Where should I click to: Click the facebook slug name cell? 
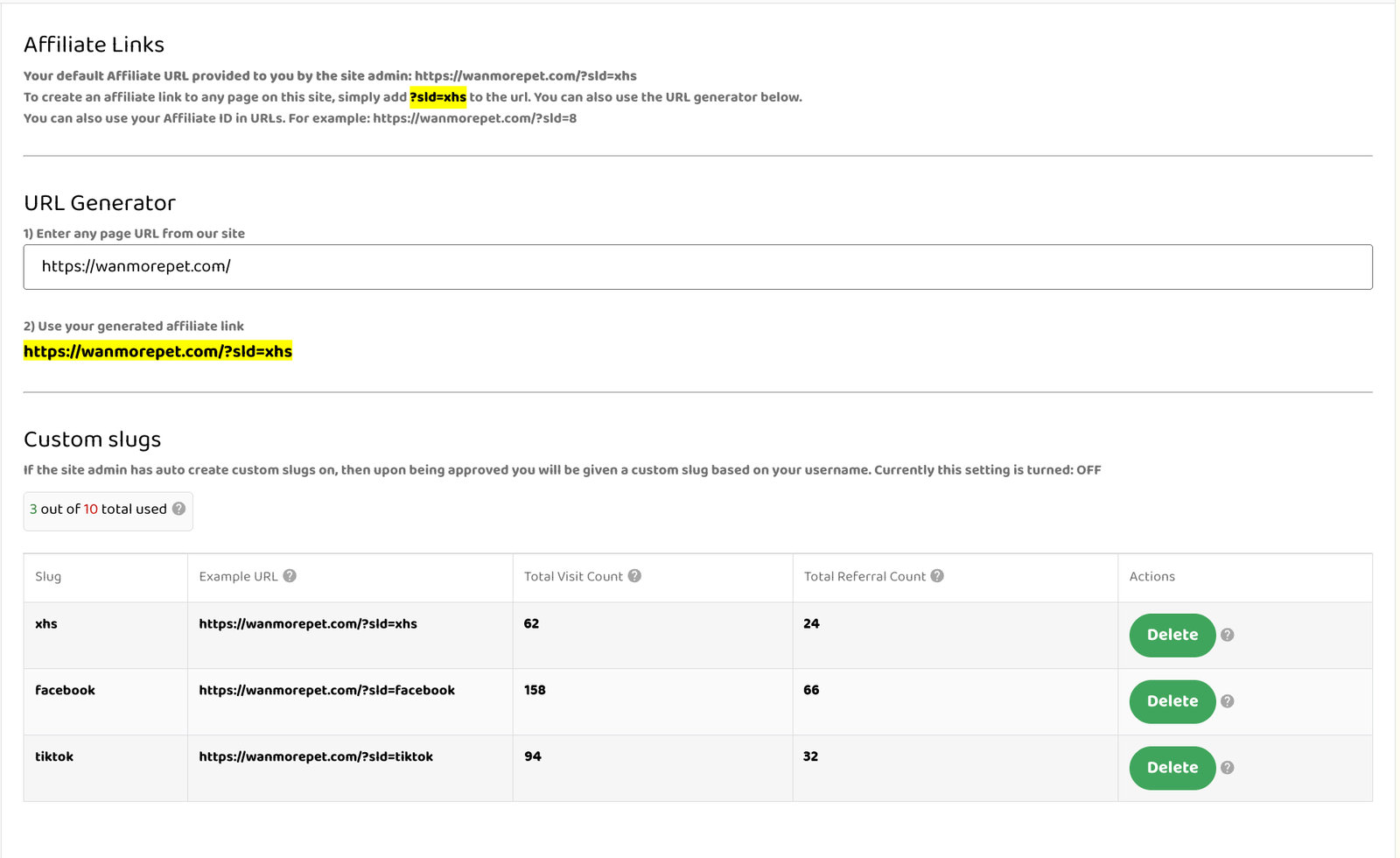65,691
